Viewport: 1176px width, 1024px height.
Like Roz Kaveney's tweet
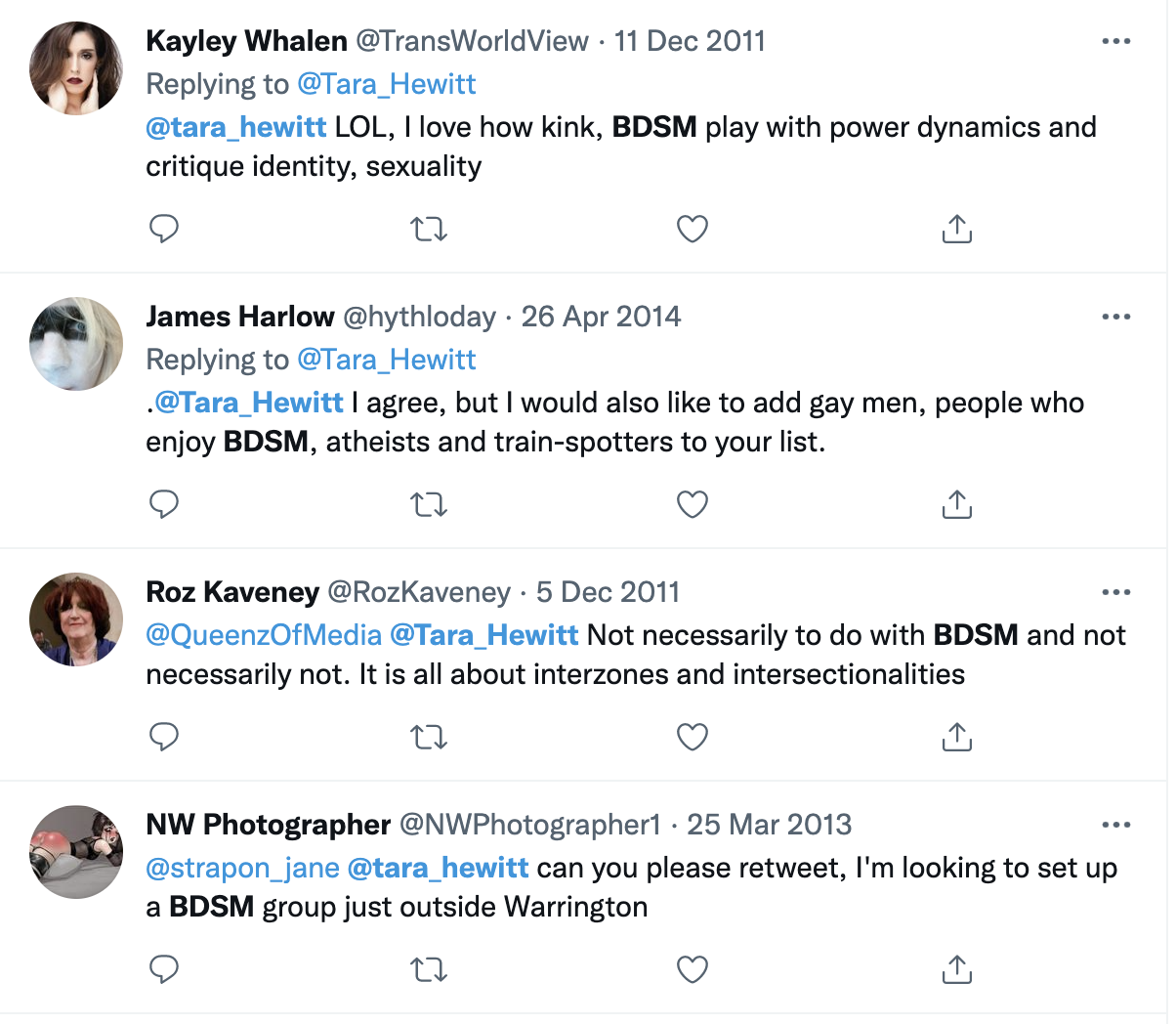coord(692,737)
